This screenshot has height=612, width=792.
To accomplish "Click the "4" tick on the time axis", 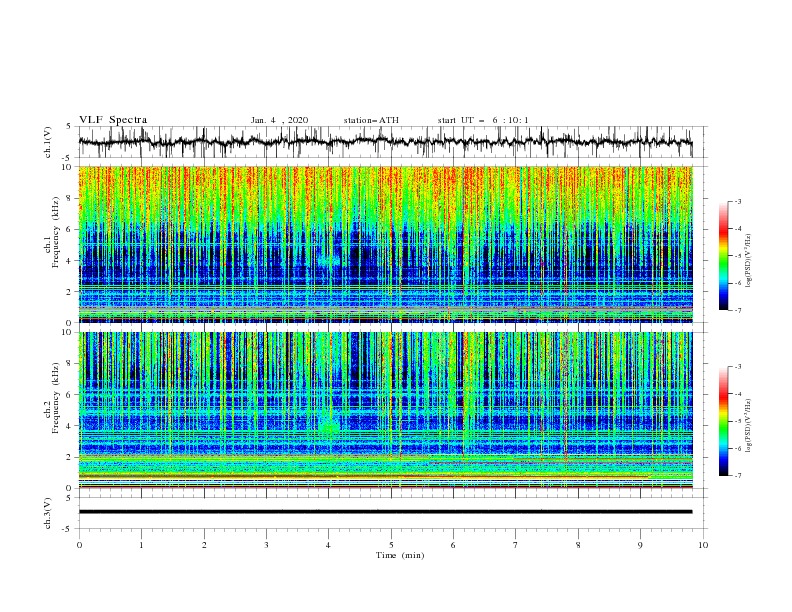I will tap(328, 545).
